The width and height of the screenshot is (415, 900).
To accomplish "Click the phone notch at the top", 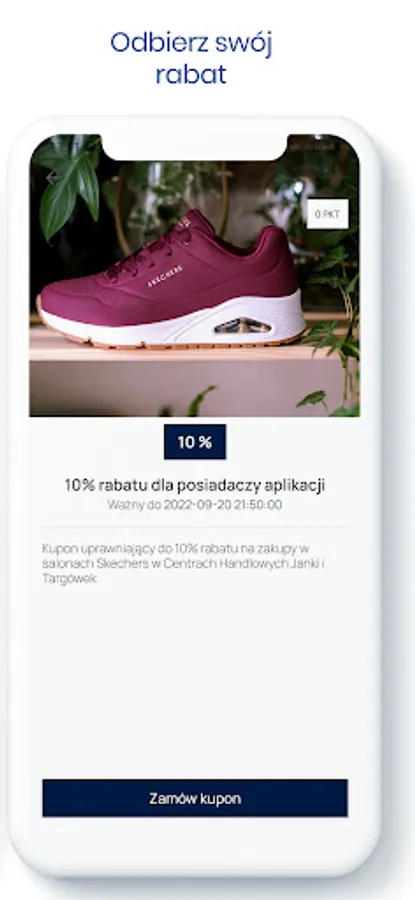I will point(195,147).
